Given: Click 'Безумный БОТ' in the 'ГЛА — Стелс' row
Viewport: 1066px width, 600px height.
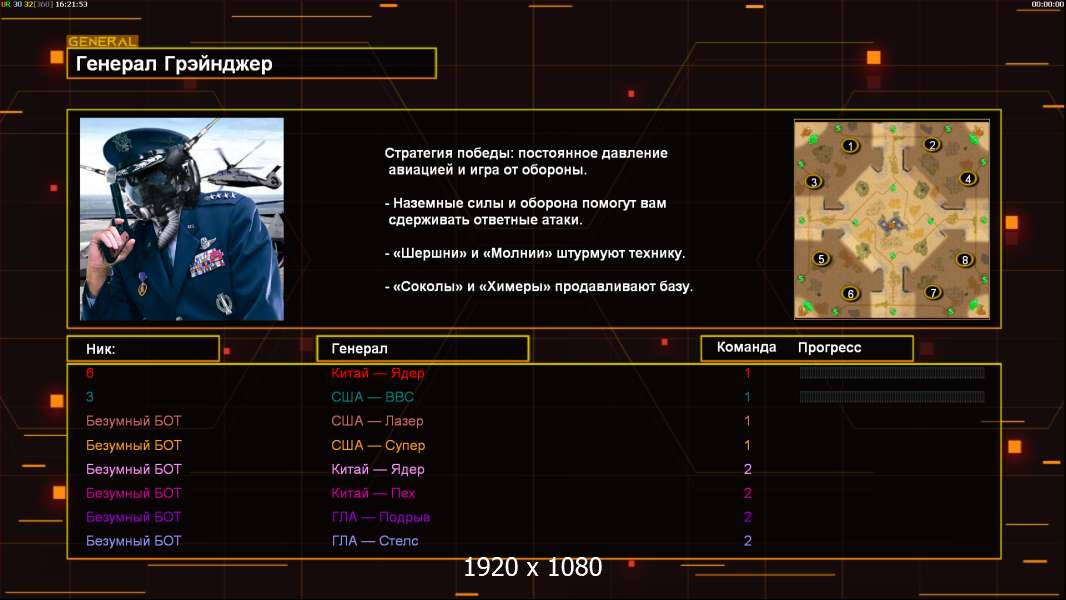Looking at the screenshot, I should click(x=133, y=541).
